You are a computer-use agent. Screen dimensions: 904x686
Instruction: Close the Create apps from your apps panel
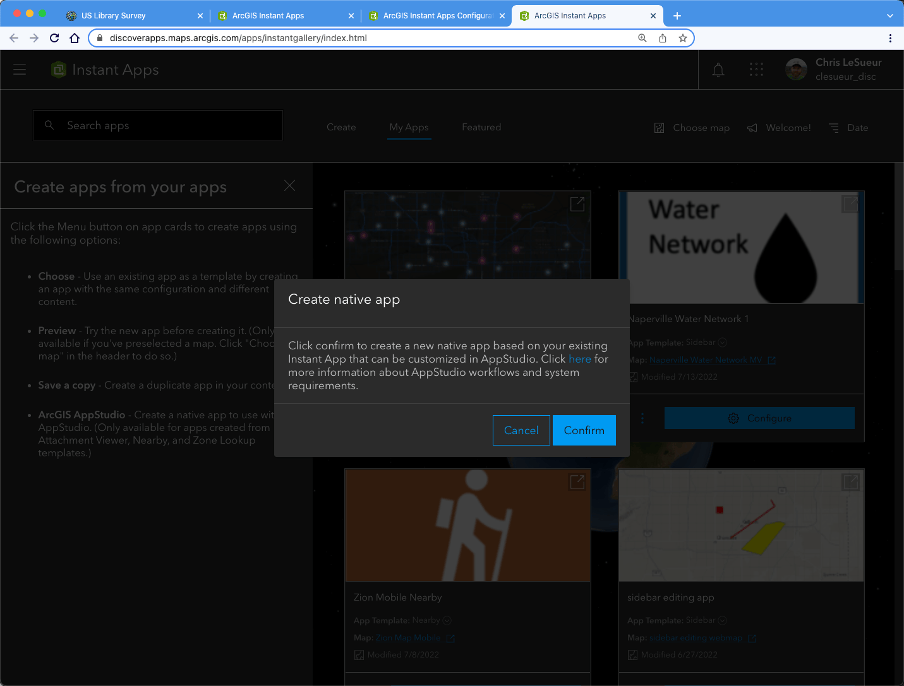[x=289, y=186]
